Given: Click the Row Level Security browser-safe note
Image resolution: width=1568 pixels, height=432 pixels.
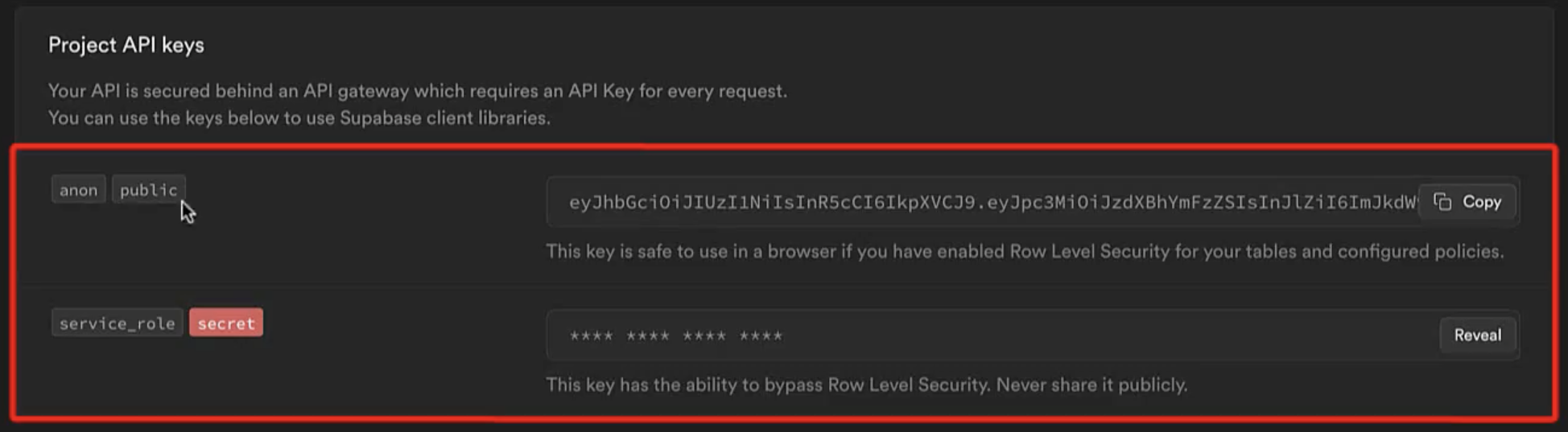Looking at the screenshot, I should pyautogui.click(x=1025, y=252).
